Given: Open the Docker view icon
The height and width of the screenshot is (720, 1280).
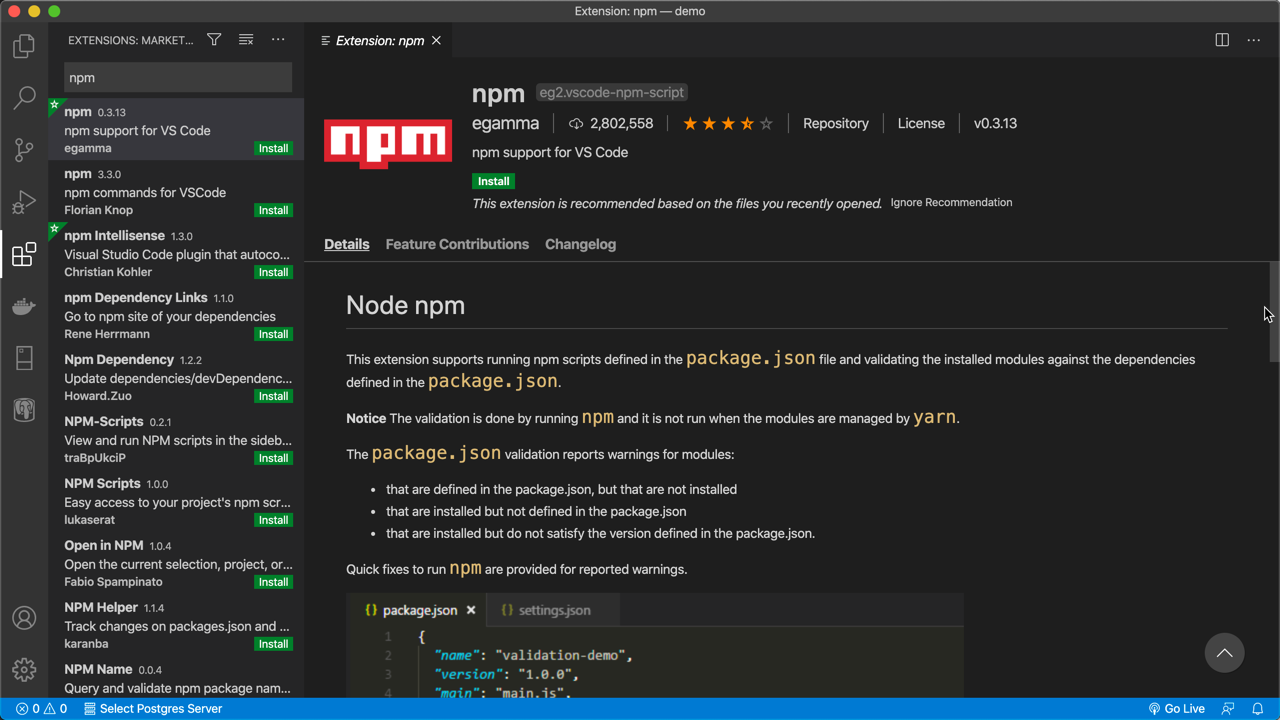Looking at the screenshot, I should (x=24, y=306).
